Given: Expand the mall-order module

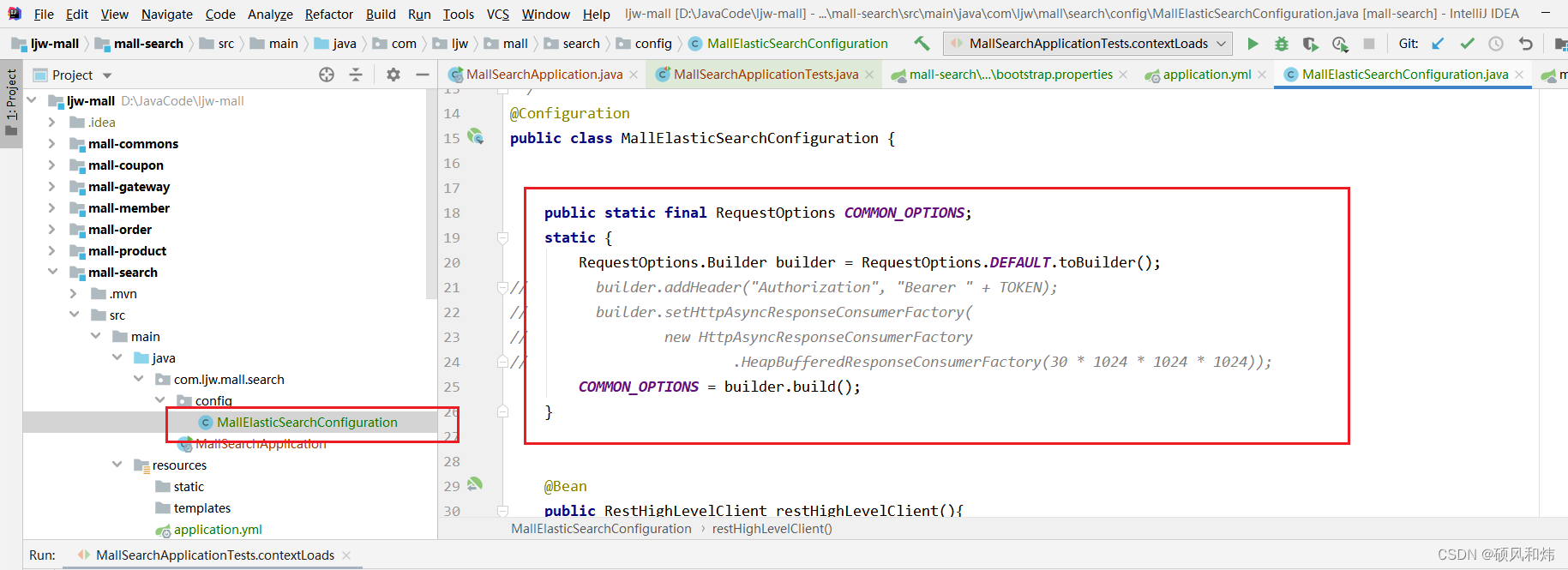Looking at the screenshot, I should 52,229.
